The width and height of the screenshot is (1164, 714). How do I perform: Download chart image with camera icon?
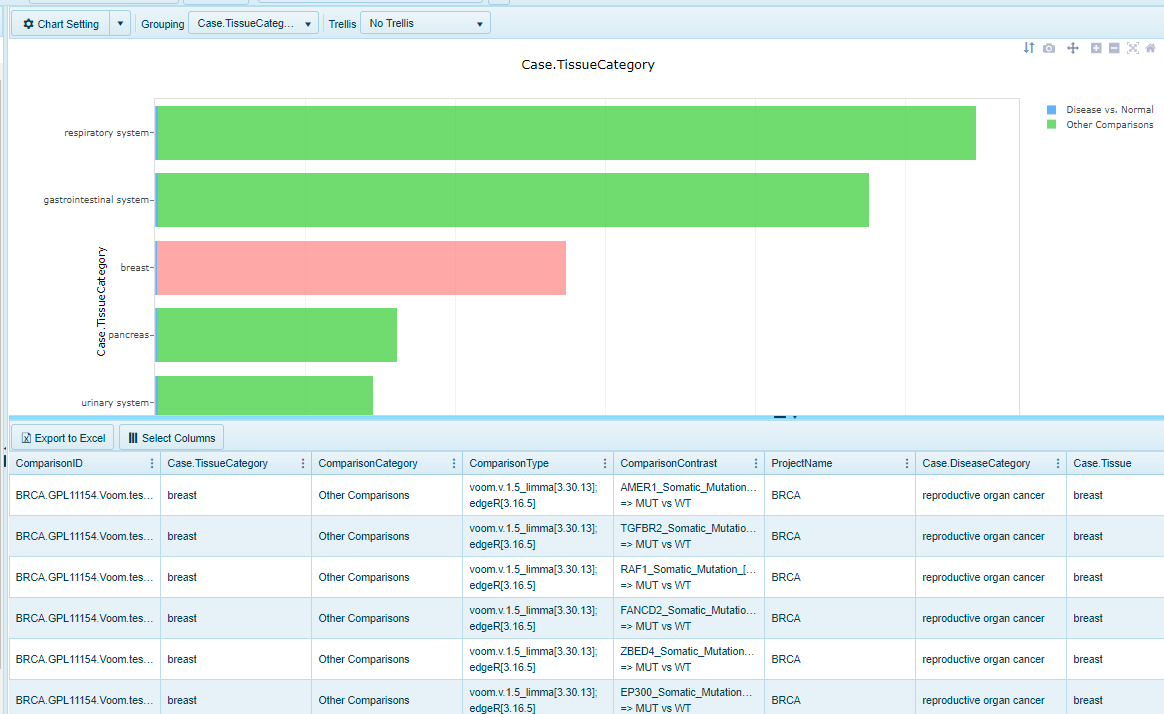coord(1048,48)
